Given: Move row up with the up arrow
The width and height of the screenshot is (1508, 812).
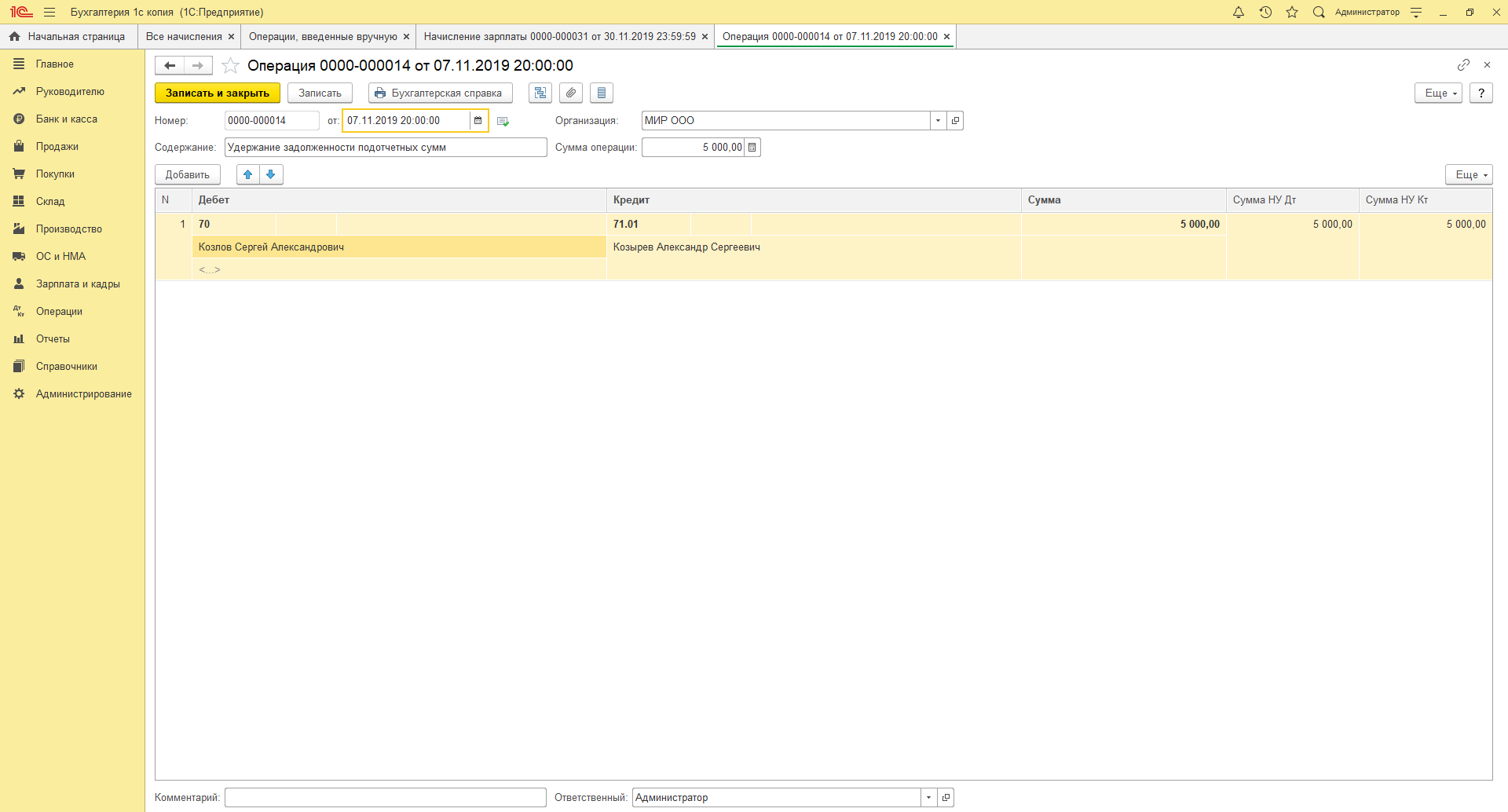Looking at the screenshot, I should pos(248,174).
